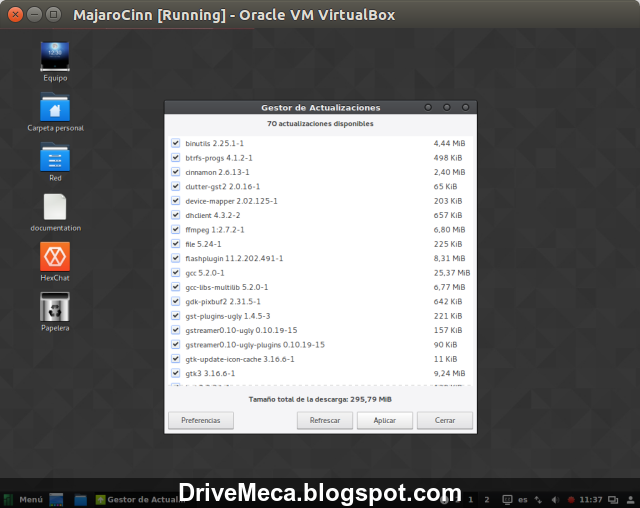
Task: Select the gcc 5.2.0-1 package name
Action: (204, 273)
